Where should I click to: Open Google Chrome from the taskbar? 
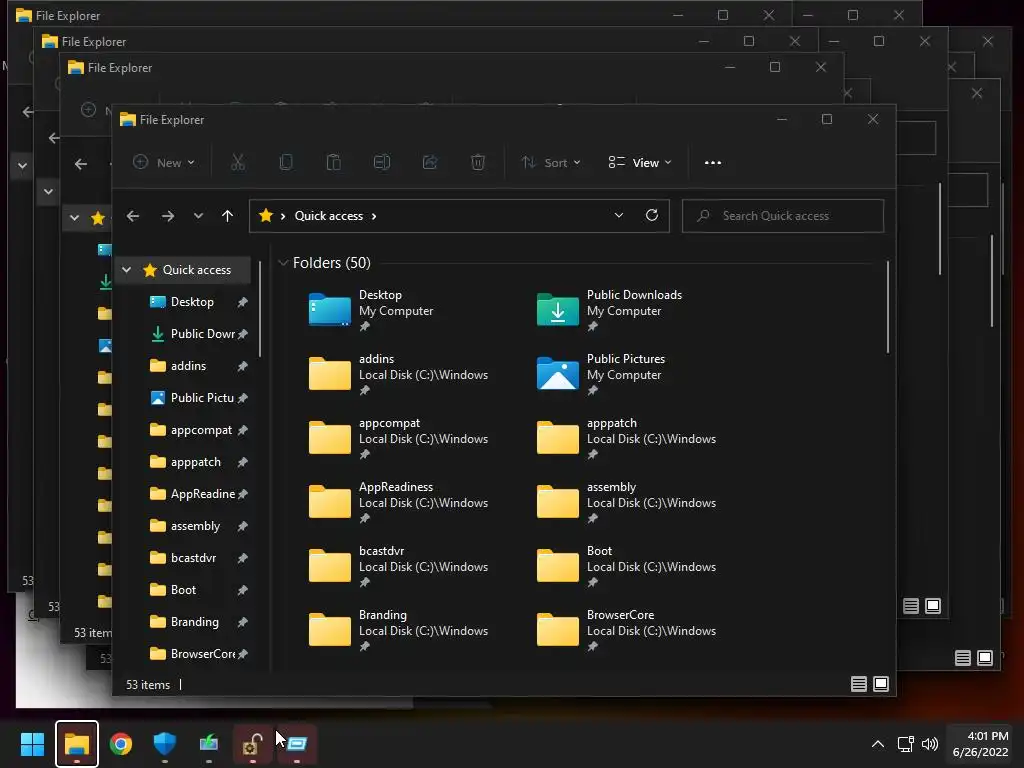121,743
